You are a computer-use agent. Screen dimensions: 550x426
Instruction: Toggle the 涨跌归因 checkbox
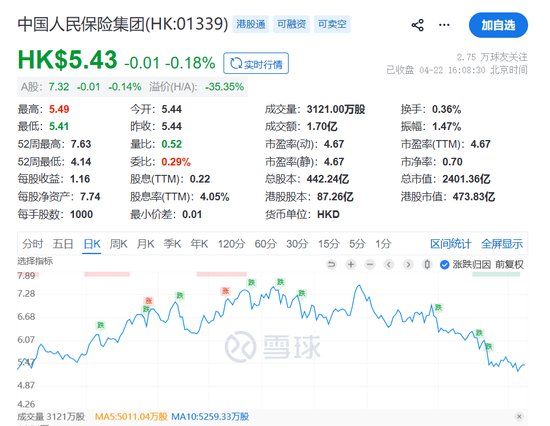[444, 265]
